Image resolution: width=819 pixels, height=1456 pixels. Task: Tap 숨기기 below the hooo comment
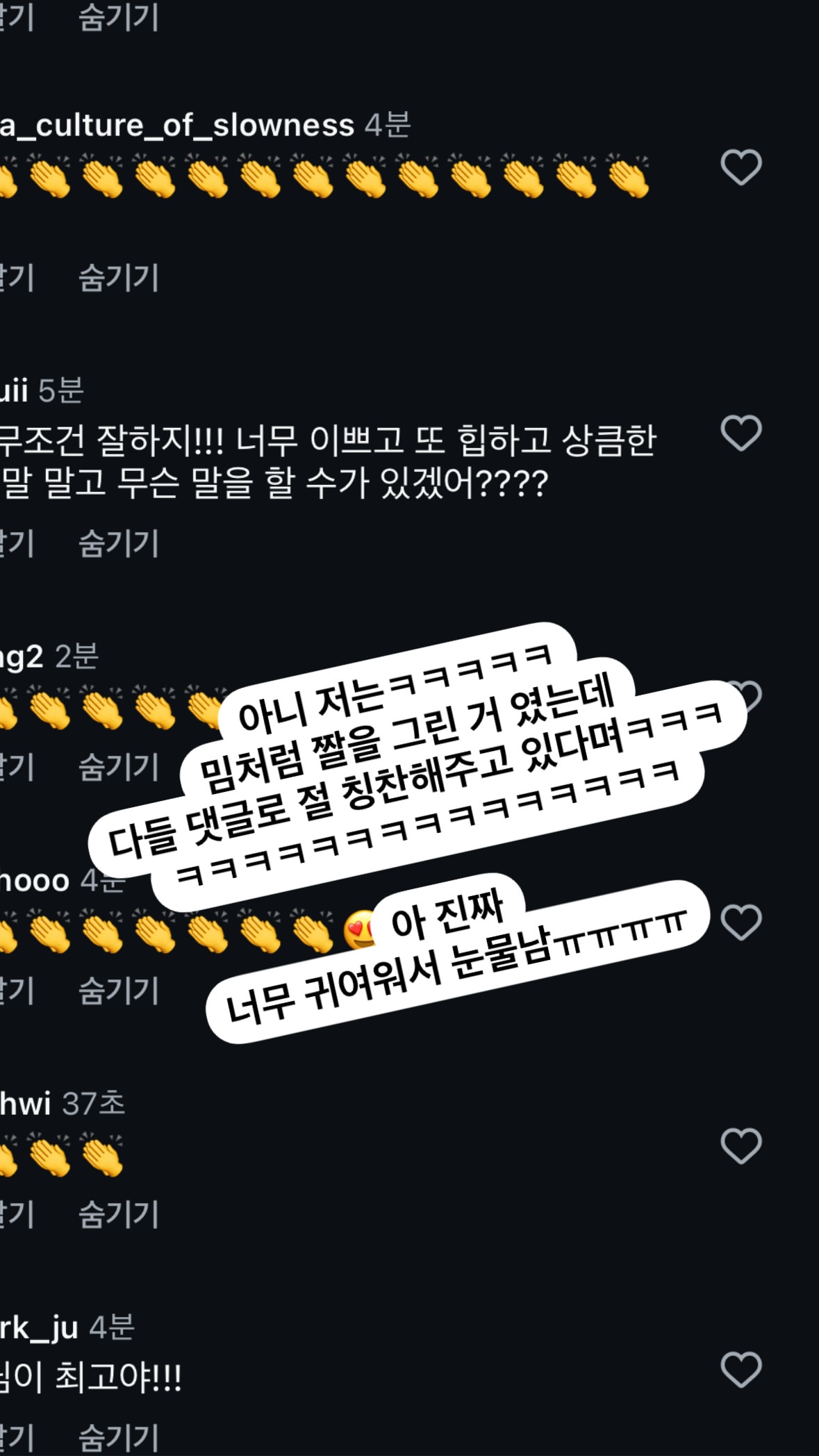119,990
